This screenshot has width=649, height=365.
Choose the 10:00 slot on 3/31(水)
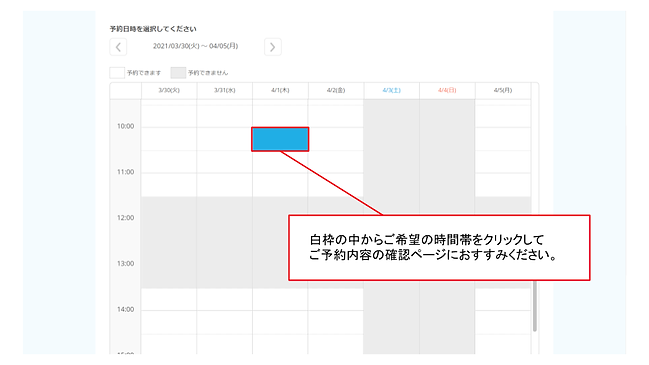[225, 139]
